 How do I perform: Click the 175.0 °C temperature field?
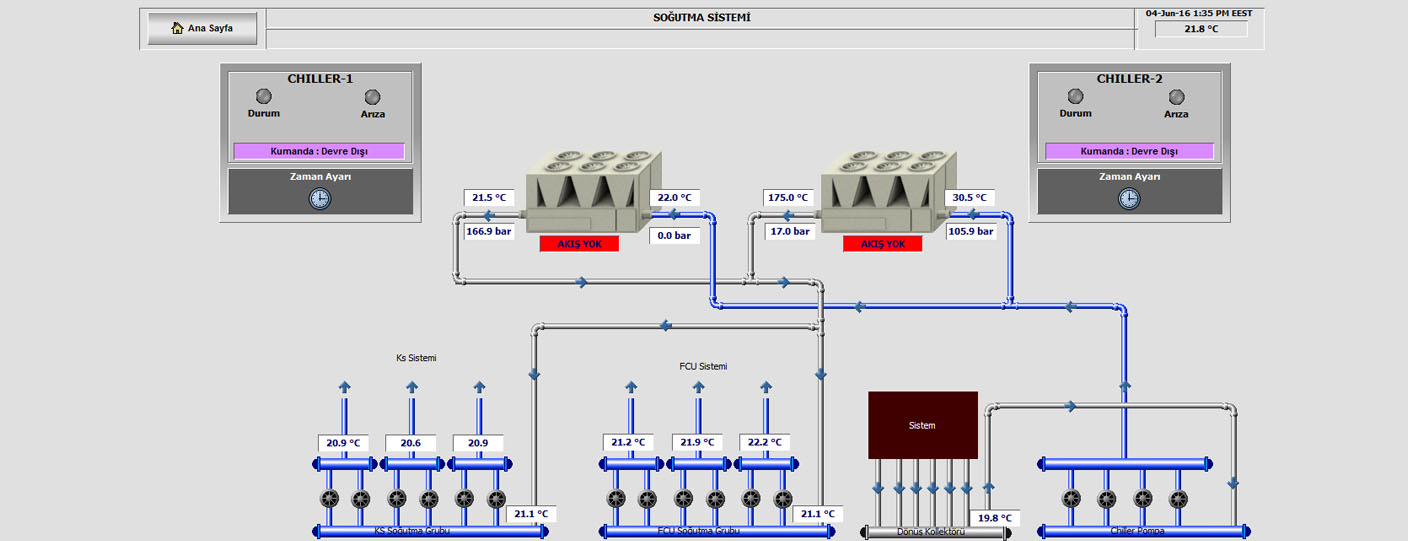(788, 198)
